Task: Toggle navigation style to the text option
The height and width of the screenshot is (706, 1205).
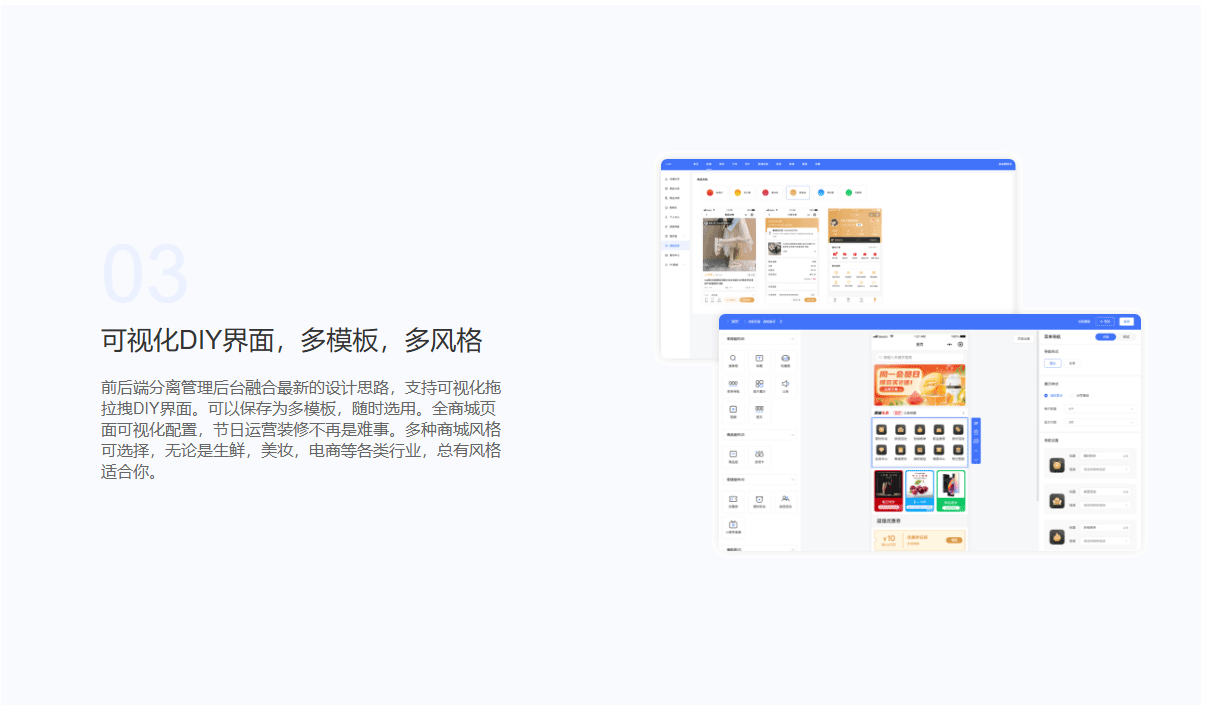Action: (1073, 363)
